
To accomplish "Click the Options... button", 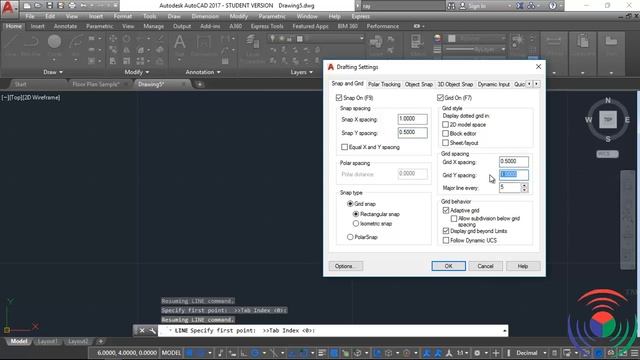I will 346,266.
